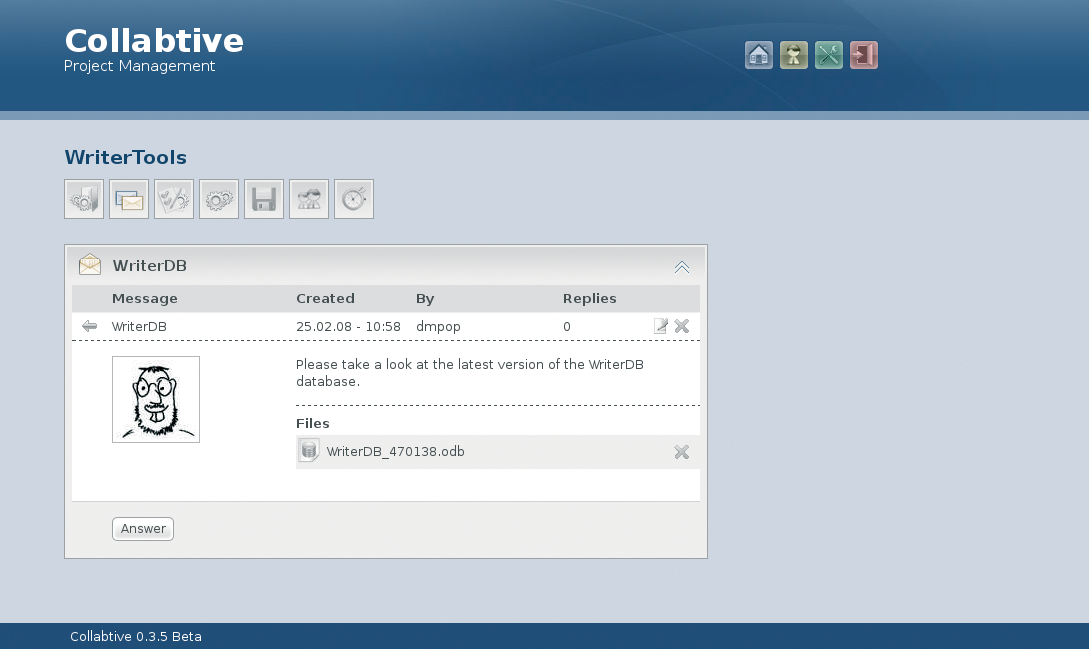The height and width of the screenshot is (649, 1089).
Task: Open the time tracker stopwatch icon
Action: tap(354, 199)
